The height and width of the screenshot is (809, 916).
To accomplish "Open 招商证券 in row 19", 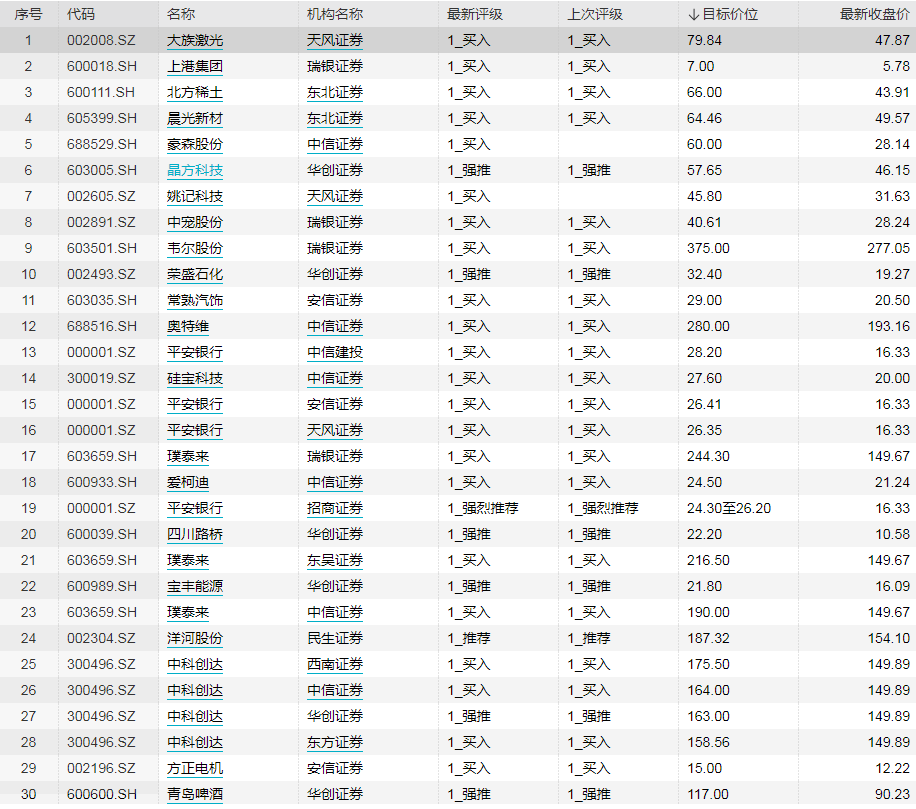I will 335,508.
